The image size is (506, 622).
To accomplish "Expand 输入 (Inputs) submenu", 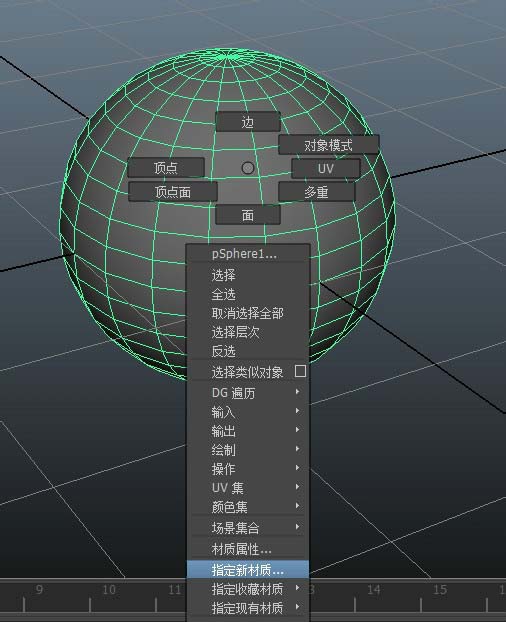I will click(x=248, y=412).
